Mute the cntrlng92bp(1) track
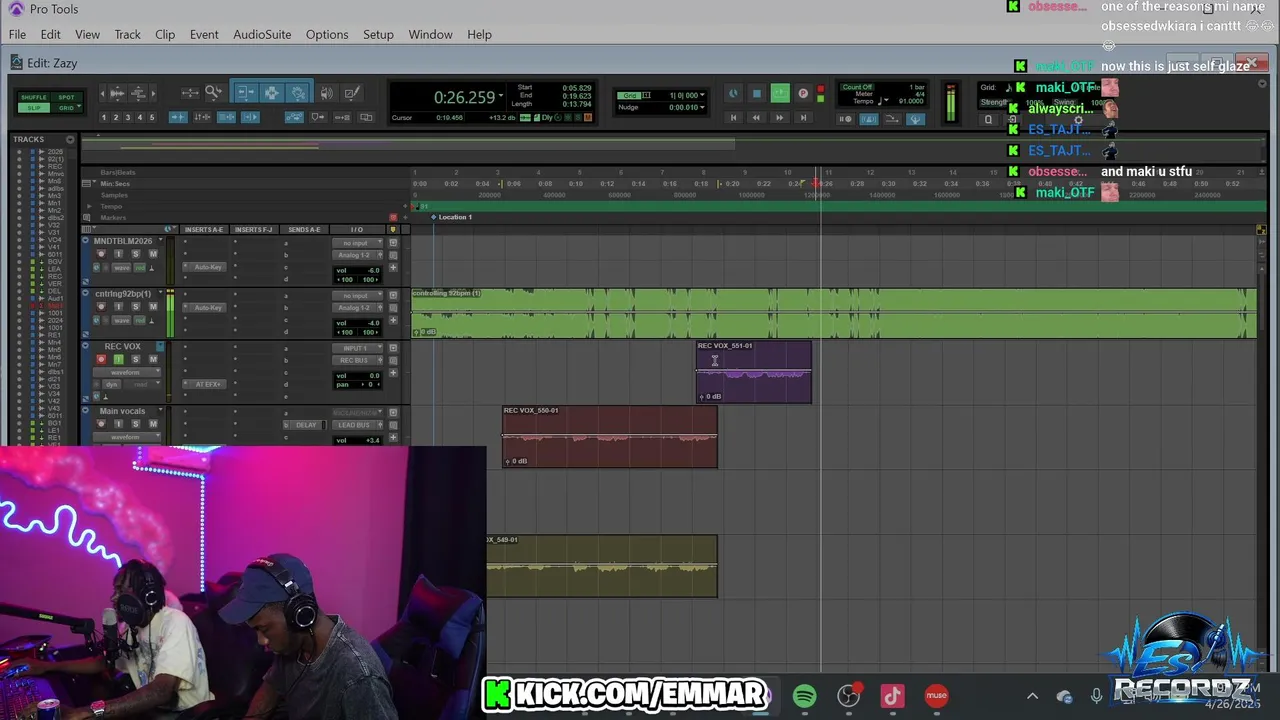The image size is (1280, 720). coord(153,306)
